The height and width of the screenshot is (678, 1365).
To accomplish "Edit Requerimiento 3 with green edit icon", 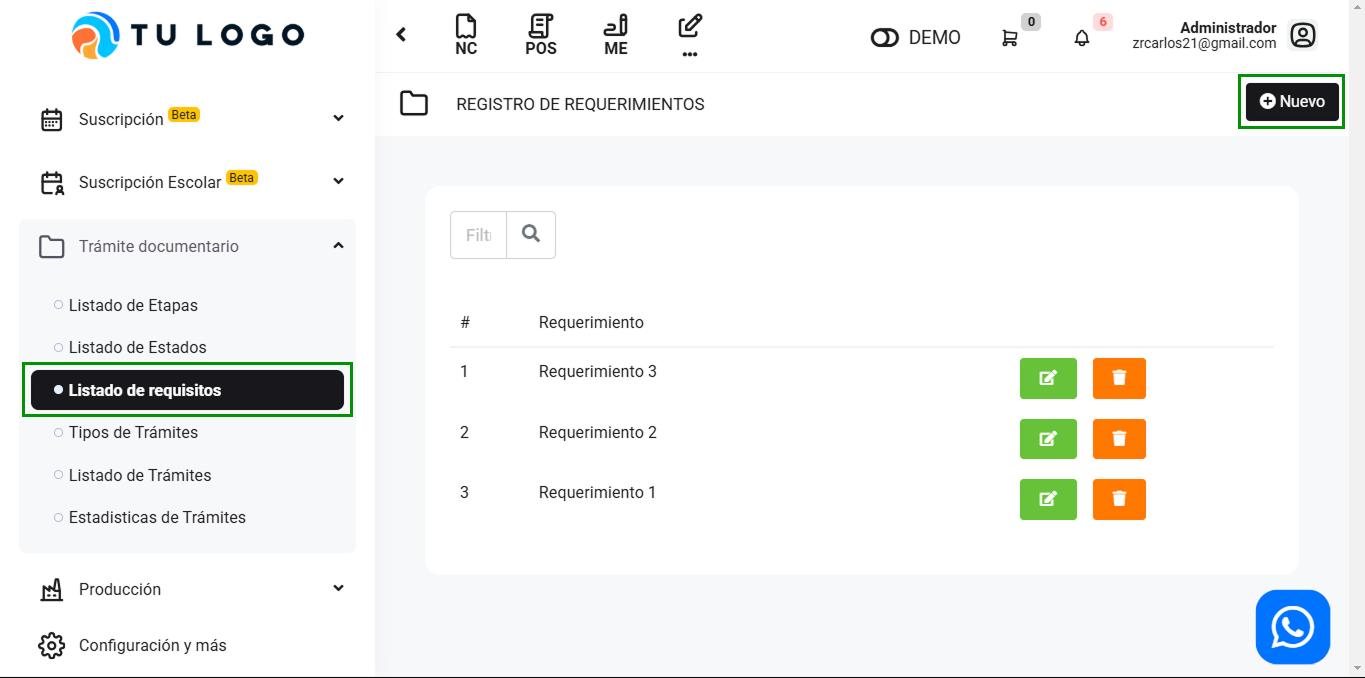I will coord(1048,378).
